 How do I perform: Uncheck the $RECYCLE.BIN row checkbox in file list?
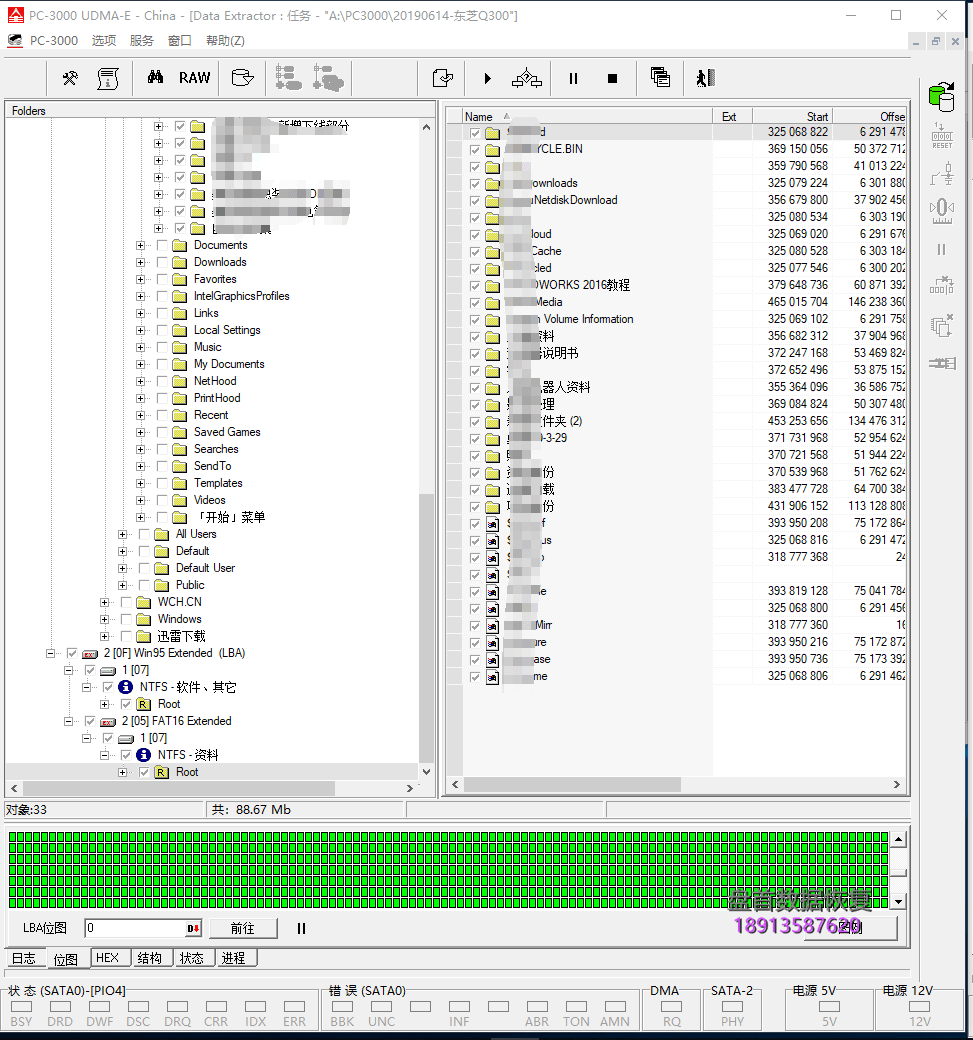(475, 150)
